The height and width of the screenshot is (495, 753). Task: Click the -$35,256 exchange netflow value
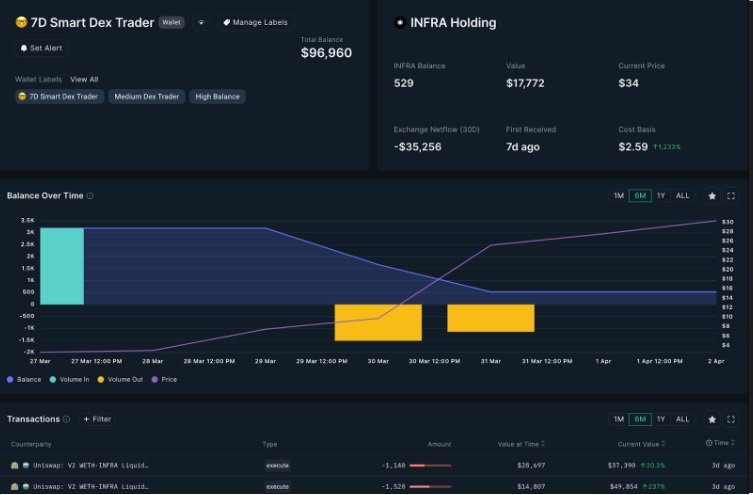(x=417, y=147)
